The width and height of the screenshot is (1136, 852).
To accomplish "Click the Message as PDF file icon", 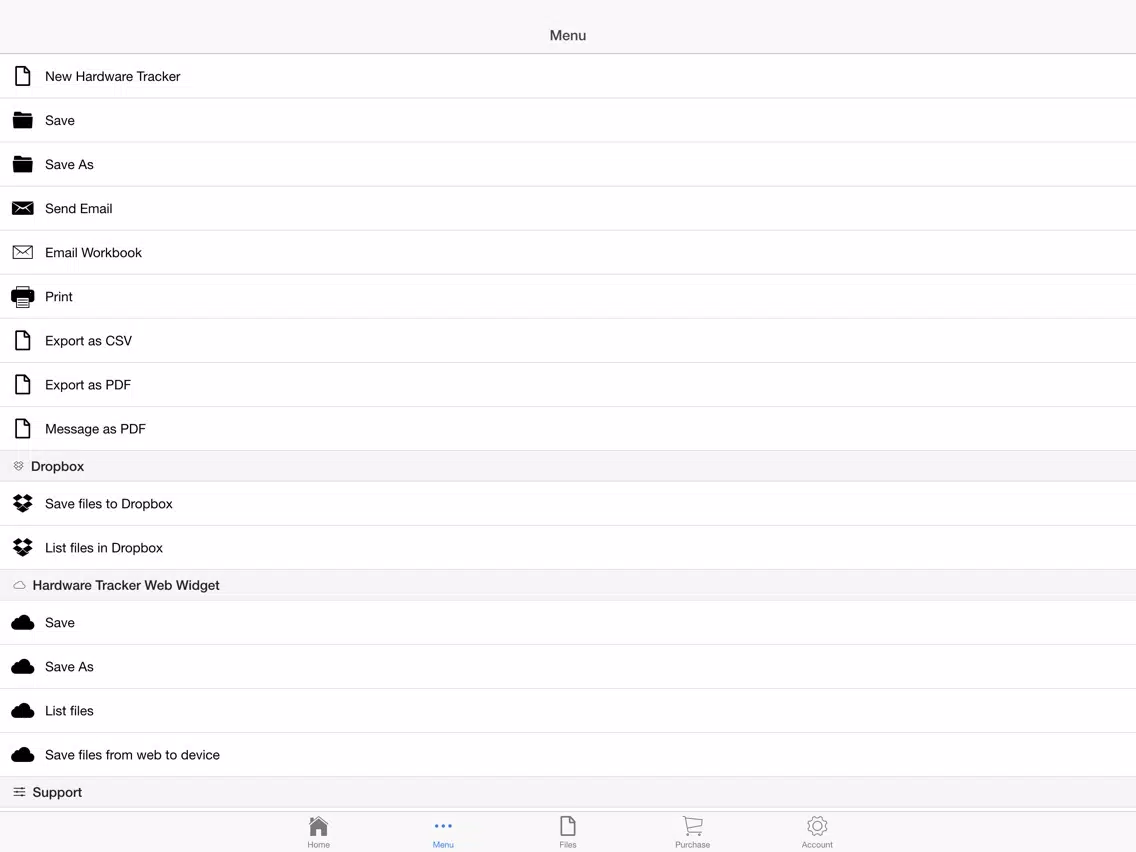I will 22,429.
